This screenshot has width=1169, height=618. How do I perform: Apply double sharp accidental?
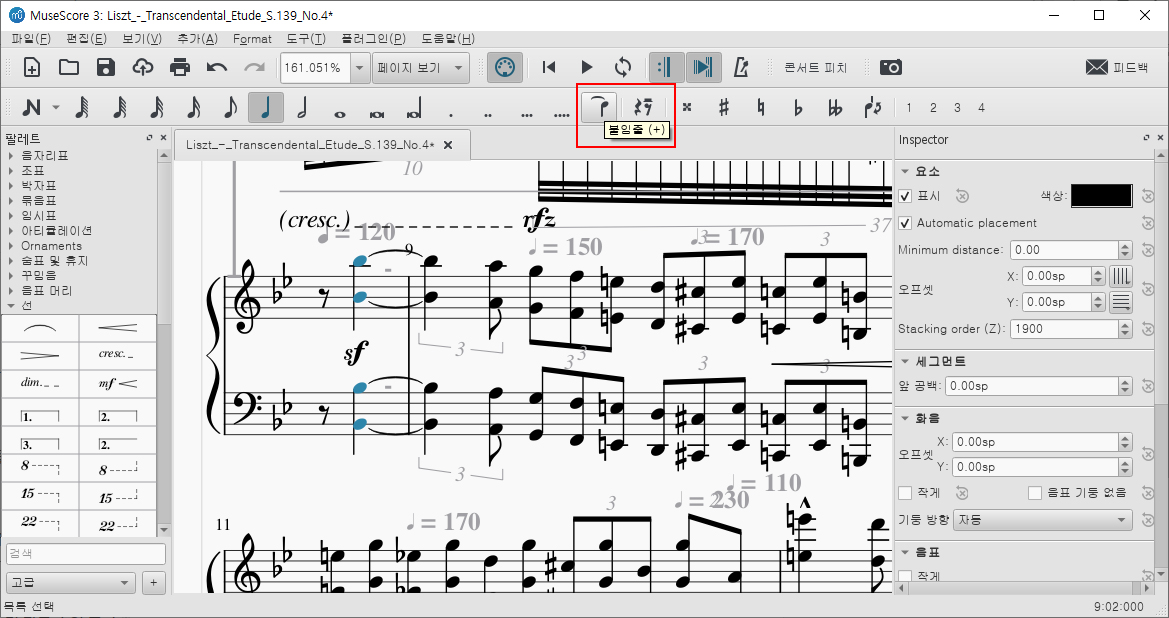click(x=687, y=108)
